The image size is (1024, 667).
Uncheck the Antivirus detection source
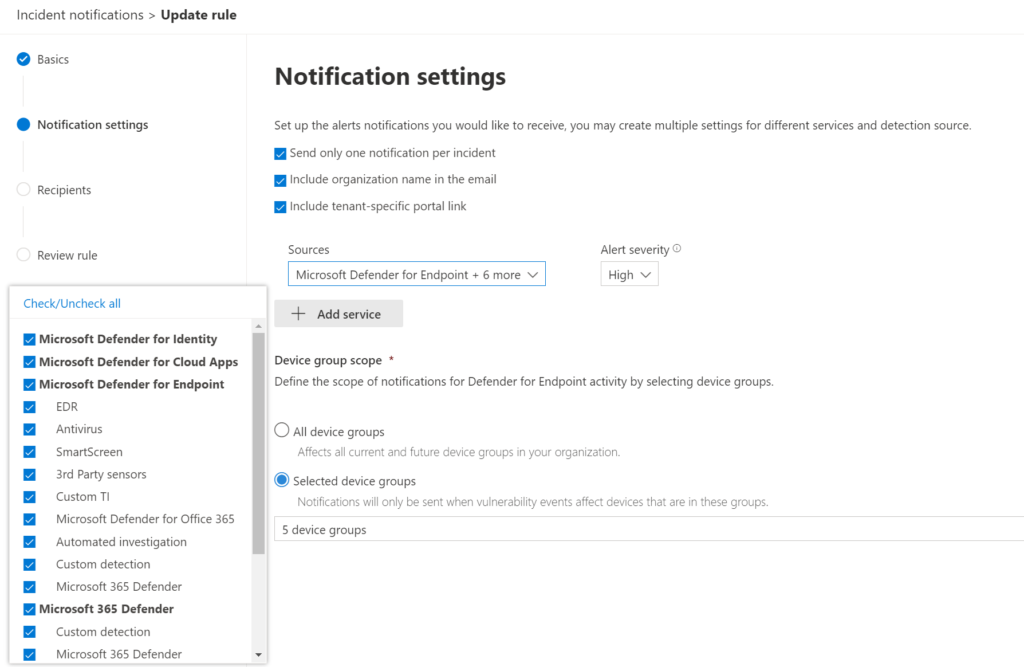click(29, 429)
